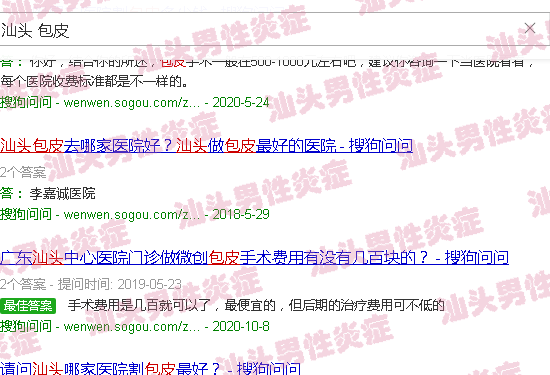The height and width of the screenshot is (375, 550).
Task: Select text 提问时间: 2019-05-23
Action: point(120,284)
